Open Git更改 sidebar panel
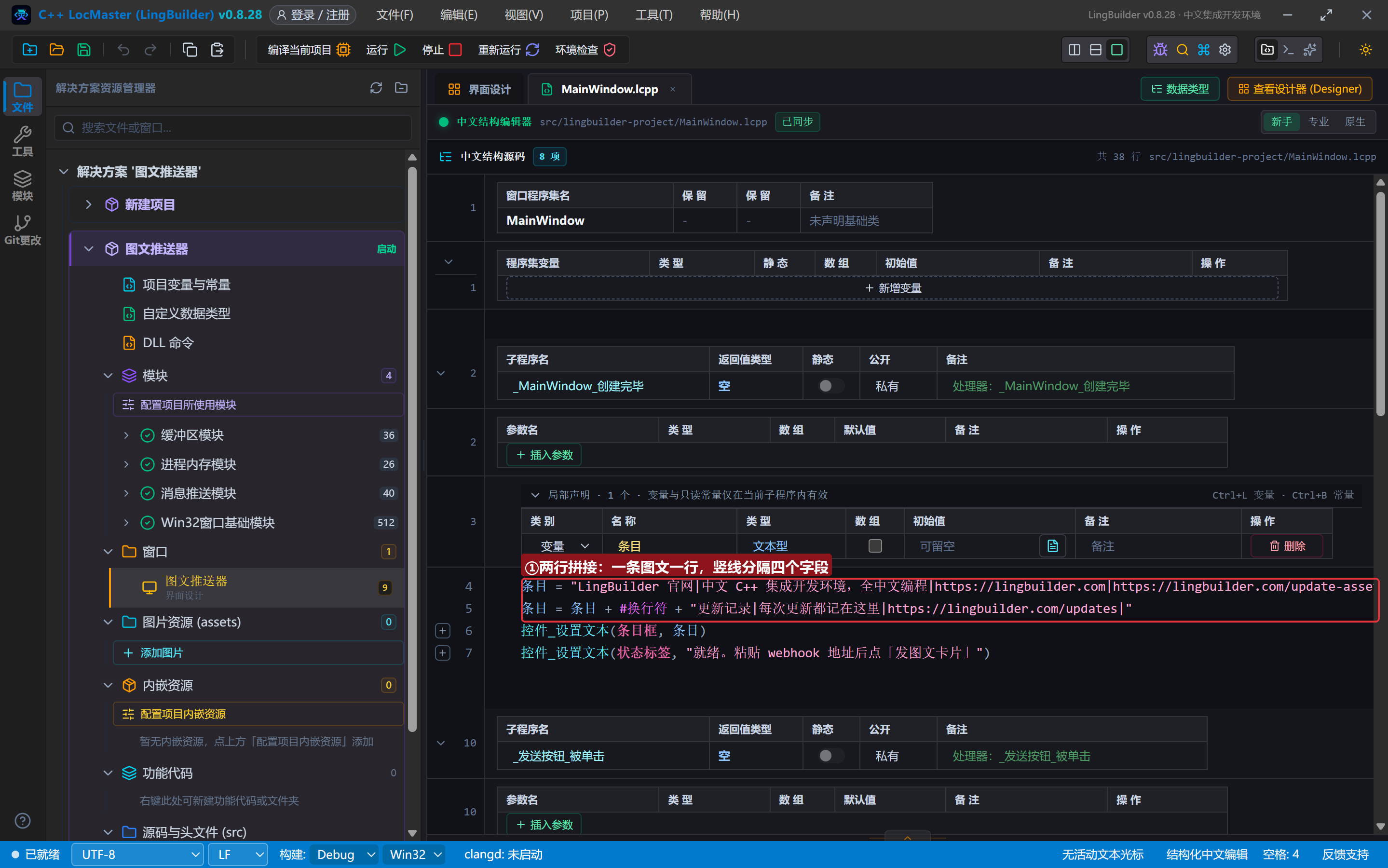This screenshot has width=1388, height=868. (22, 230)
